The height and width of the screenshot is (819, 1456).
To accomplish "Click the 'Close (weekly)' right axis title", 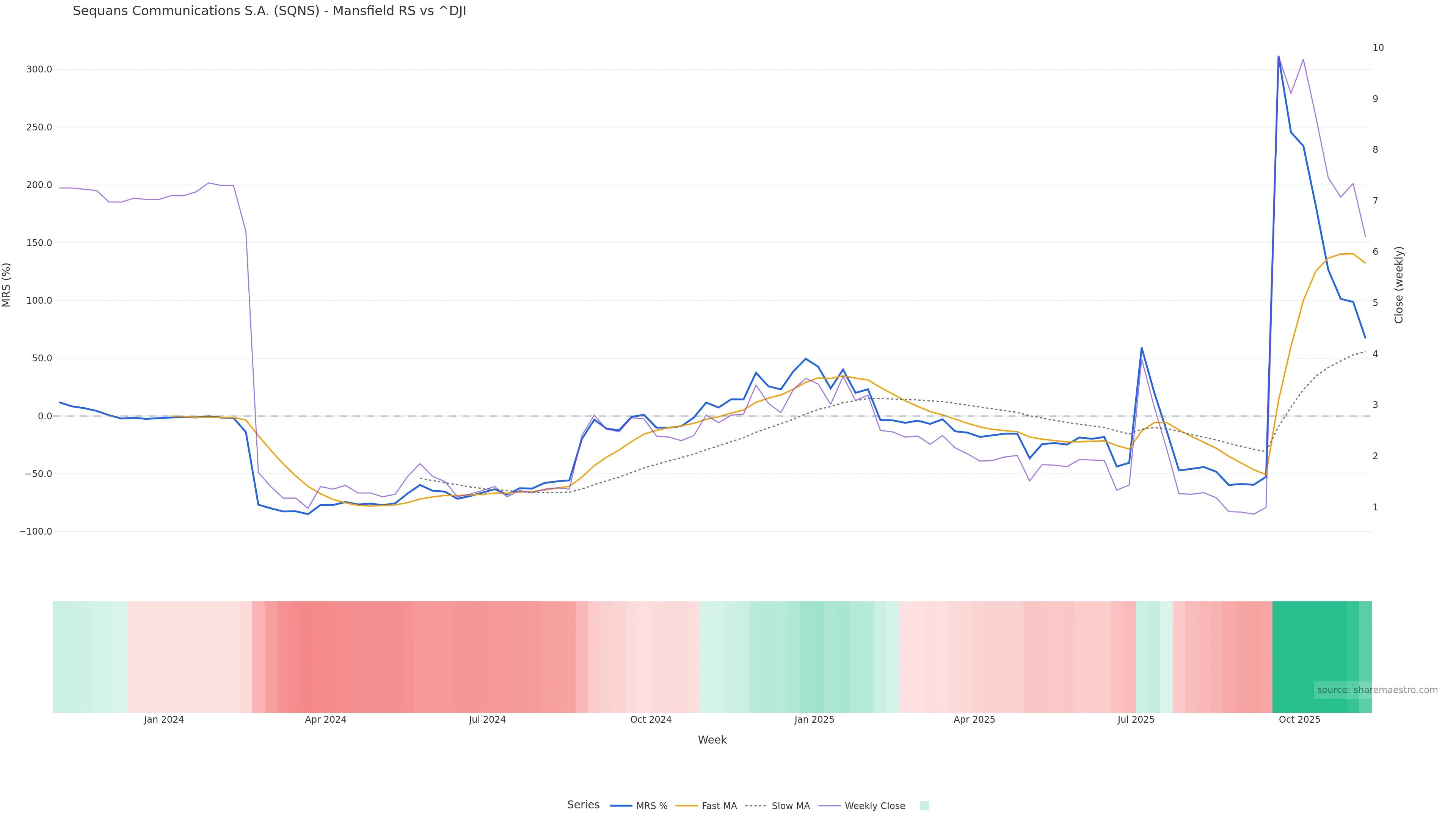I will pos(1398,285).
